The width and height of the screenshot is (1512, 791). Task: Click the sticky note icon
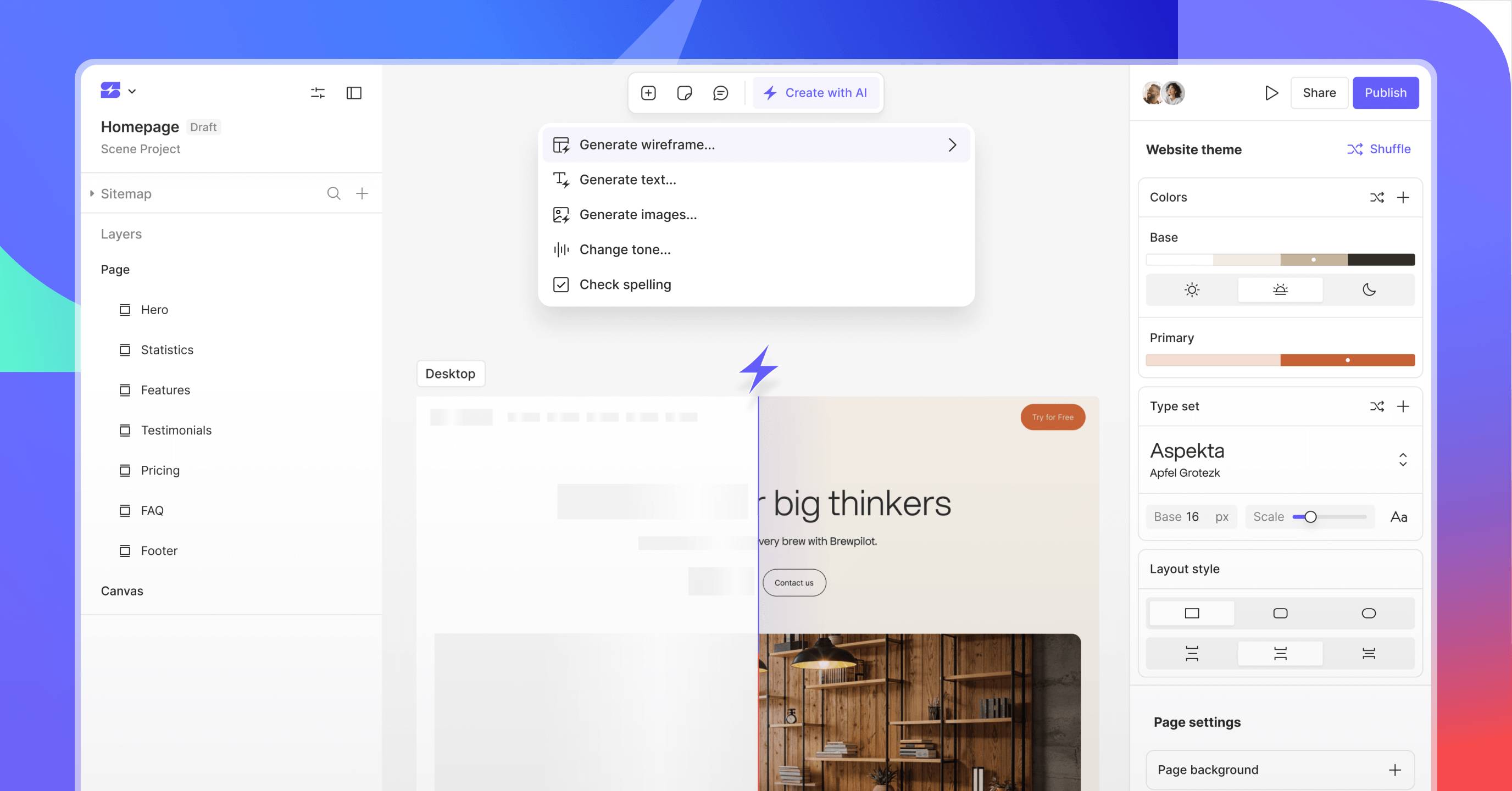pyautogui.click(x=685, y=93)
